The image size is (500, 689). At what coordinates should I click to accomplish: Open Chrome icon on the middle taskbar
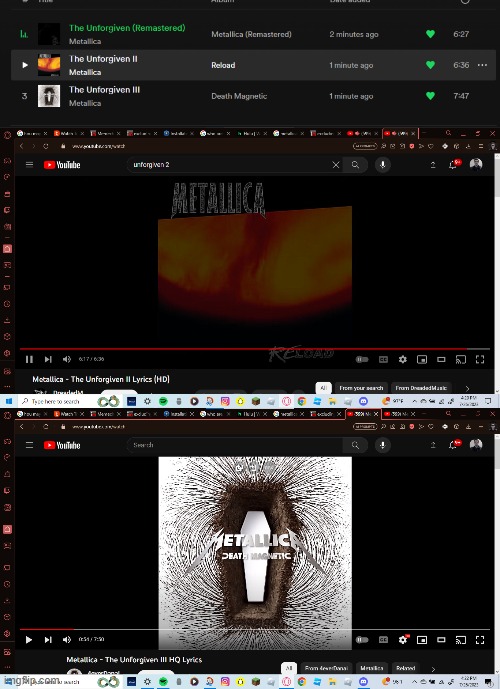click(302, 401)
